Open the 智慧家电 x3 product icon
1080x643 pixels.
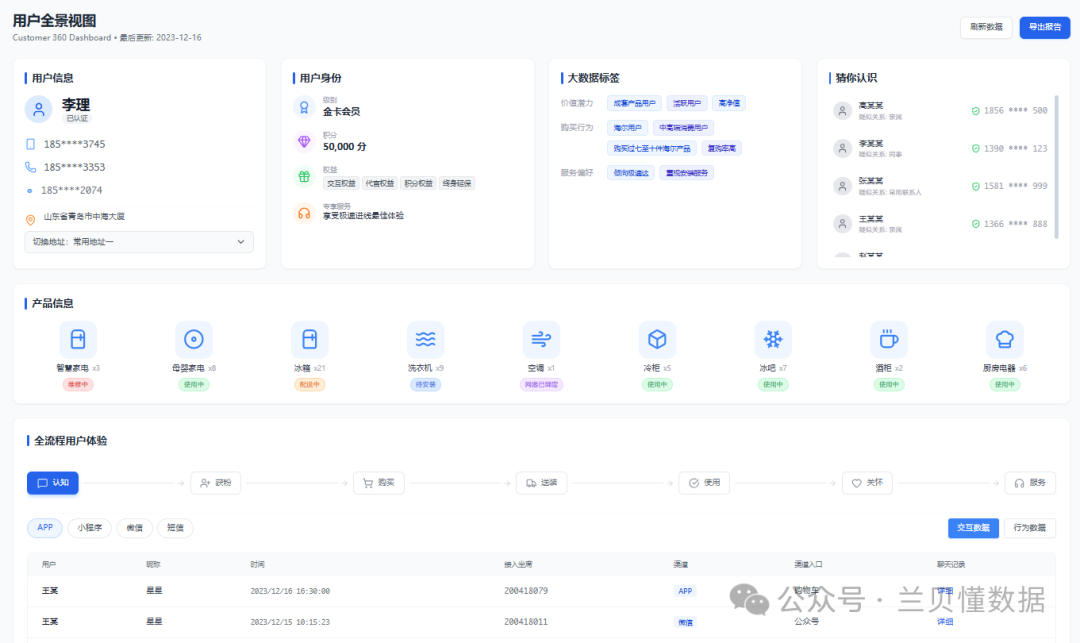[78, 339]
